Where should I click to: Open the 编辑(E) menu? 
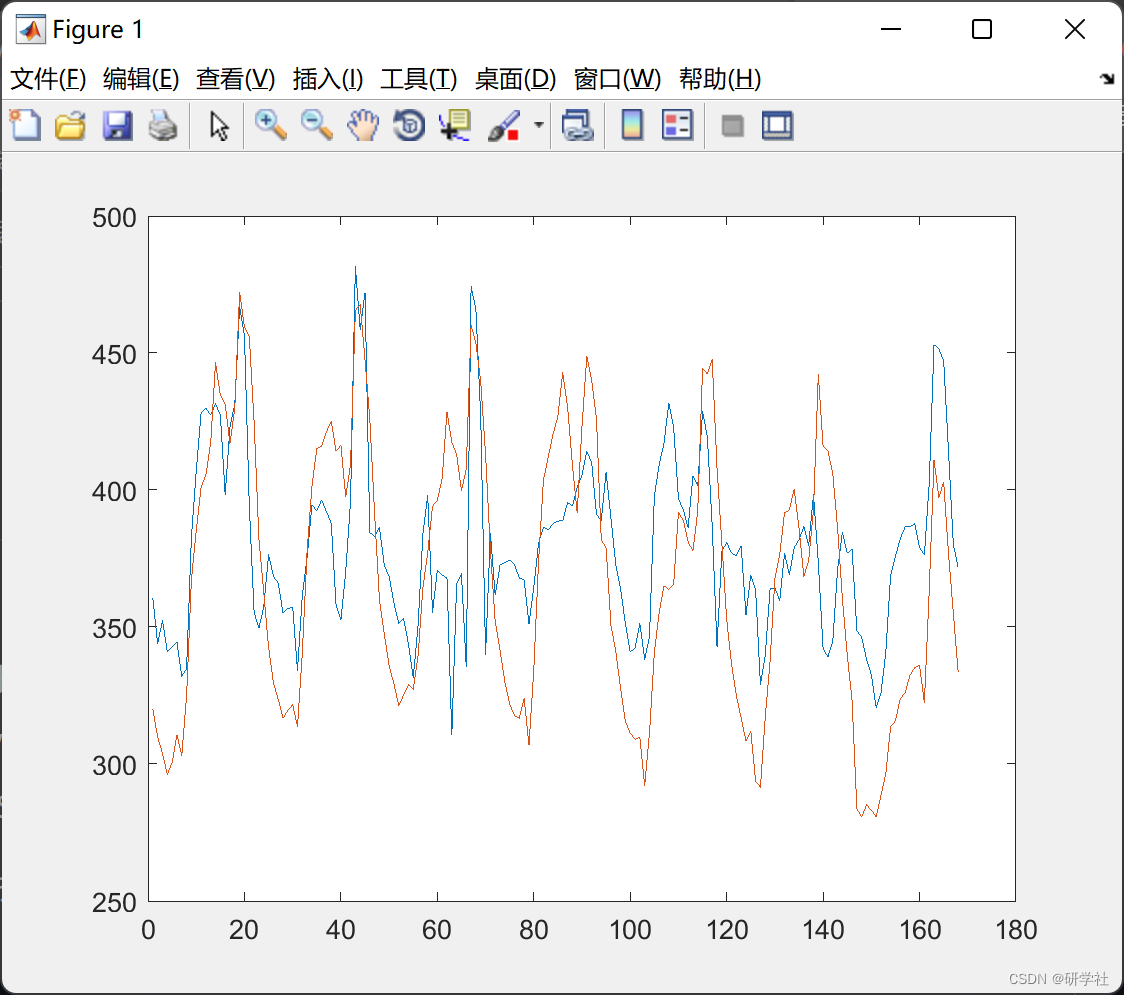click(x=140, y=78)
